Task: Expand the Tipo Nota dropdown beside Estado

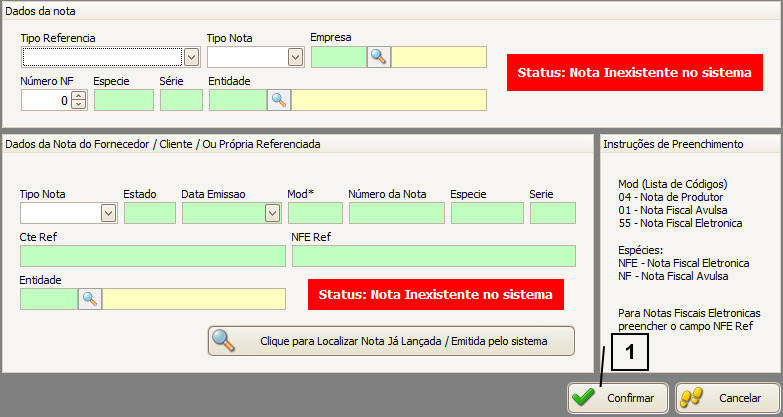Action: [108, 213]
